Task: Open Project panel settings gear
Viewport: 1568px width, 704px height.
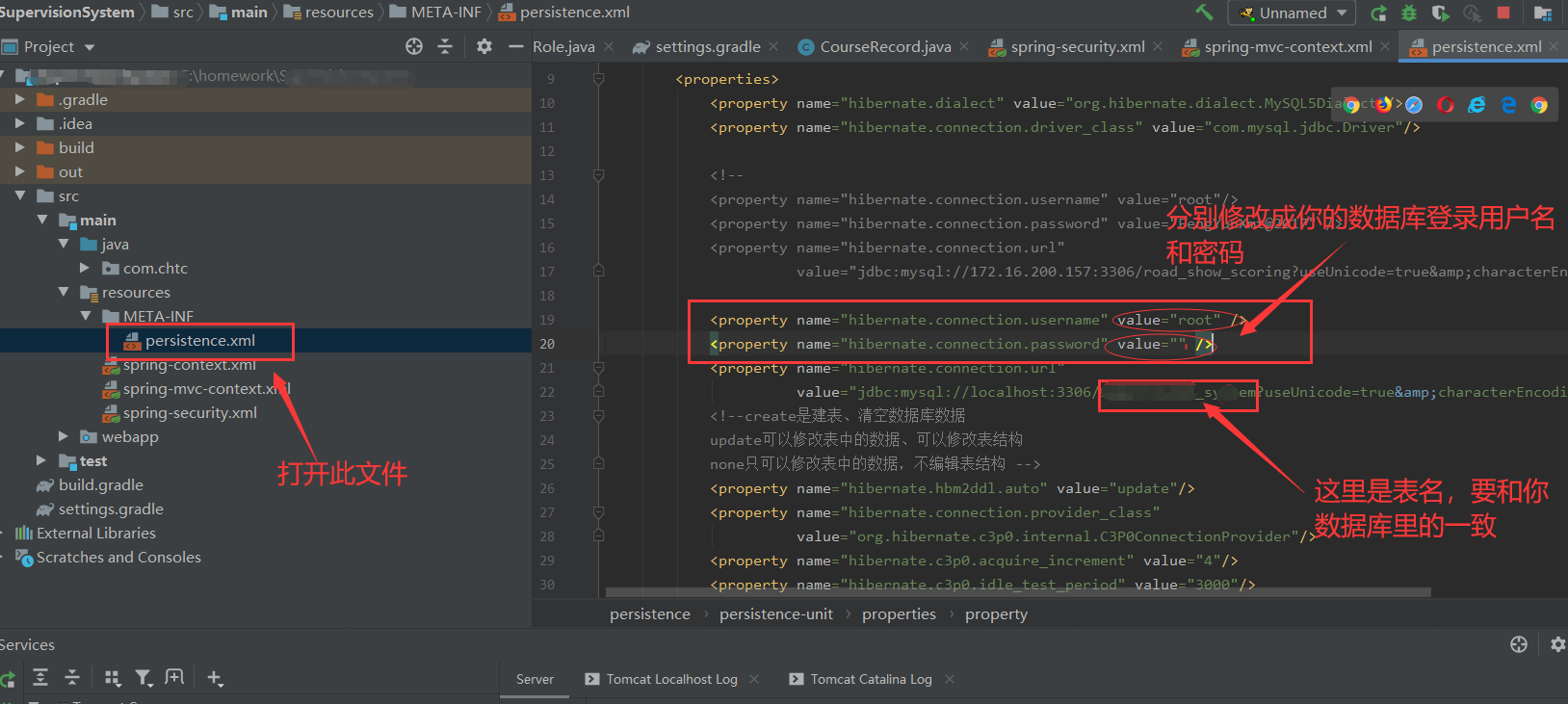Action: pos(484,46)
